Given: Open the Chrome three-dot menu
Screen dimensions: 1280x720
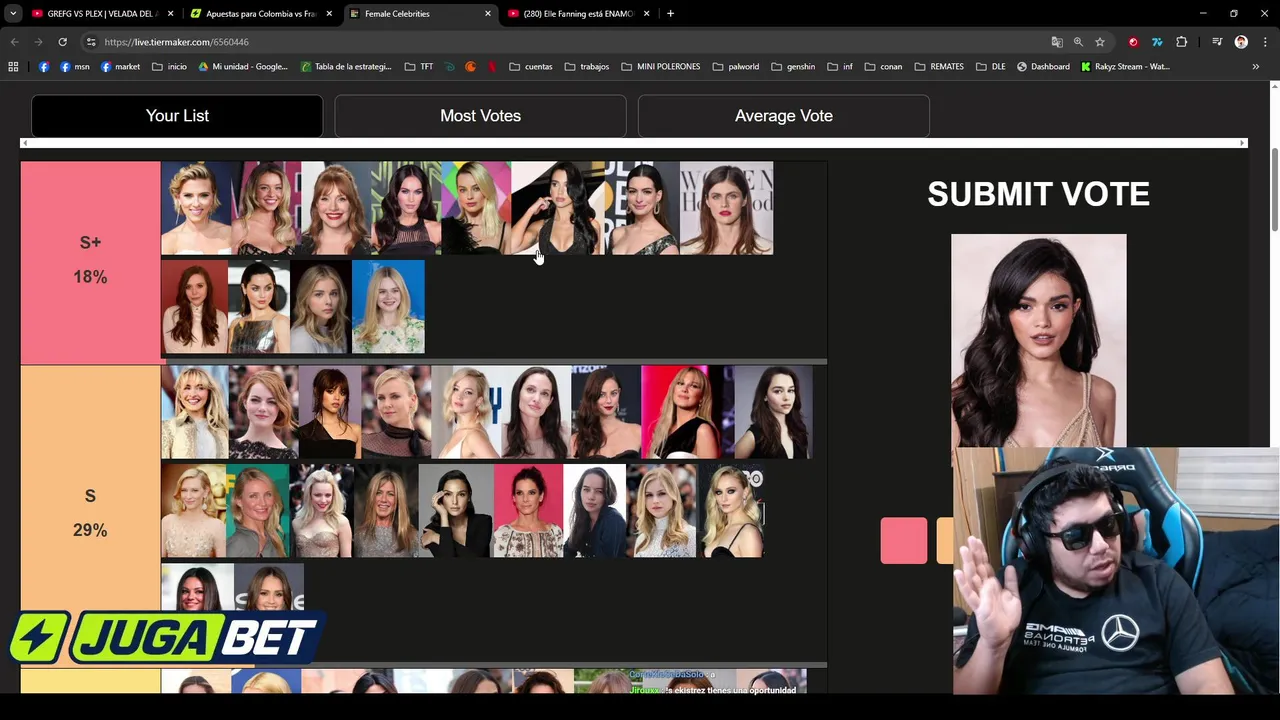Looking at the screenshot, I should pyautogui.click(x=1265, y=42).
